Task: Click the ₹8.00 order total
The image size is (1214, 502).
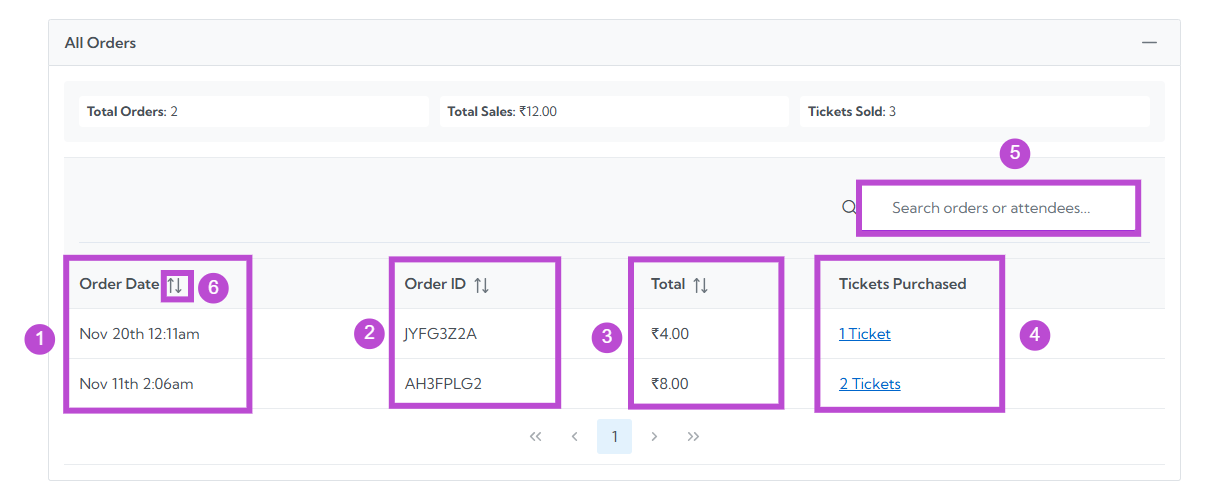Action: 669,384
